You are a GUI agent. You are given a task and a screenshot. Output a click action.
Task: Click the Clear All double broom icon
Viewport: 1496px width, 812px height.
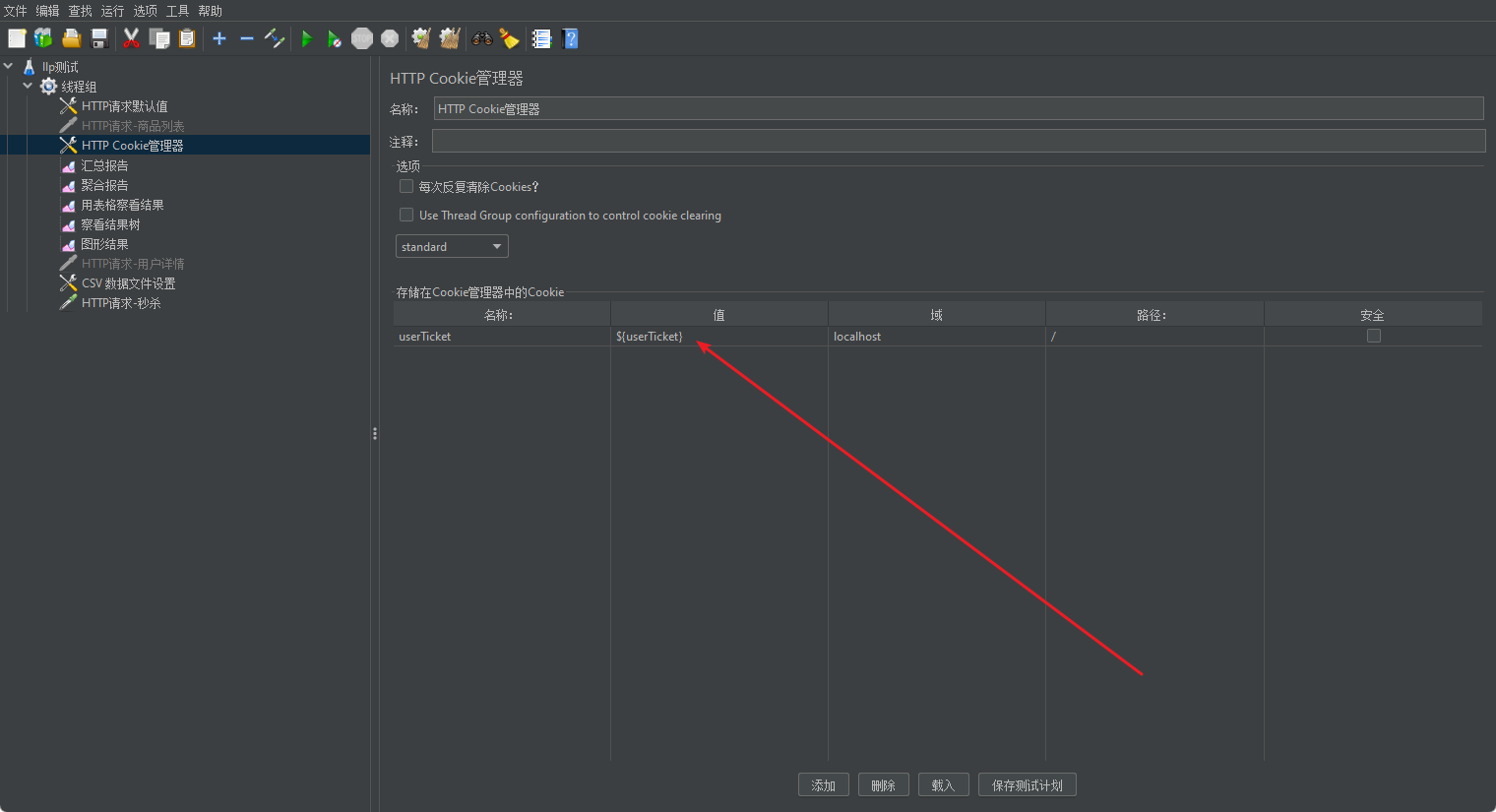pos(450,38)
